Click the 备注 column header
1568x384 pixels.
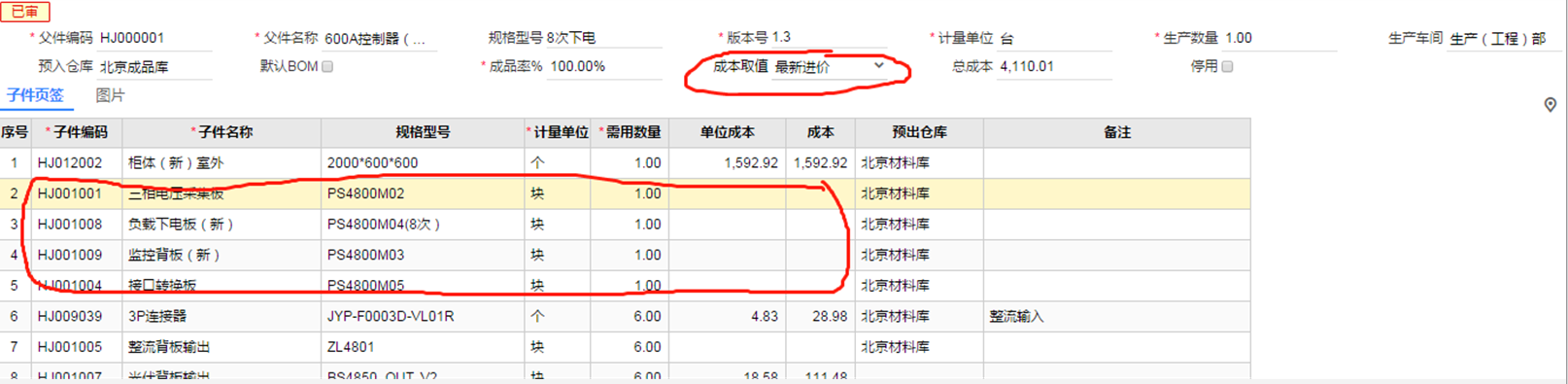click(1116, 132)
